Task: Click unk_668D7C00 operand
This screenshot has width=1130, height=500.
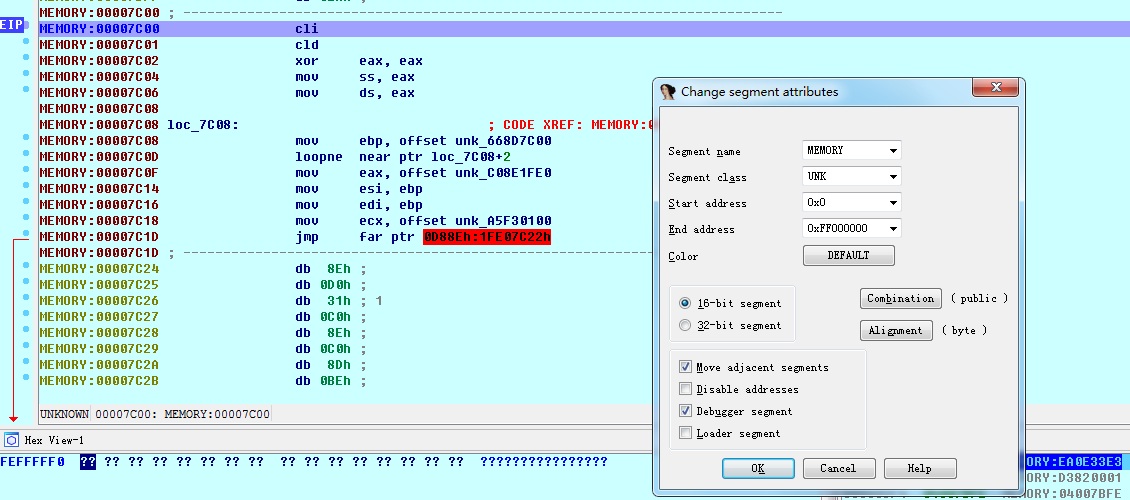Action: coord(503,140)
